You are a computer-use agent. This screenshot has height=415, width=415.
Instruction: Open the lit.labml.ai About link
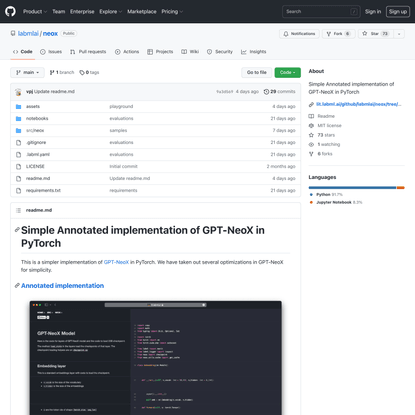point(359,104)
